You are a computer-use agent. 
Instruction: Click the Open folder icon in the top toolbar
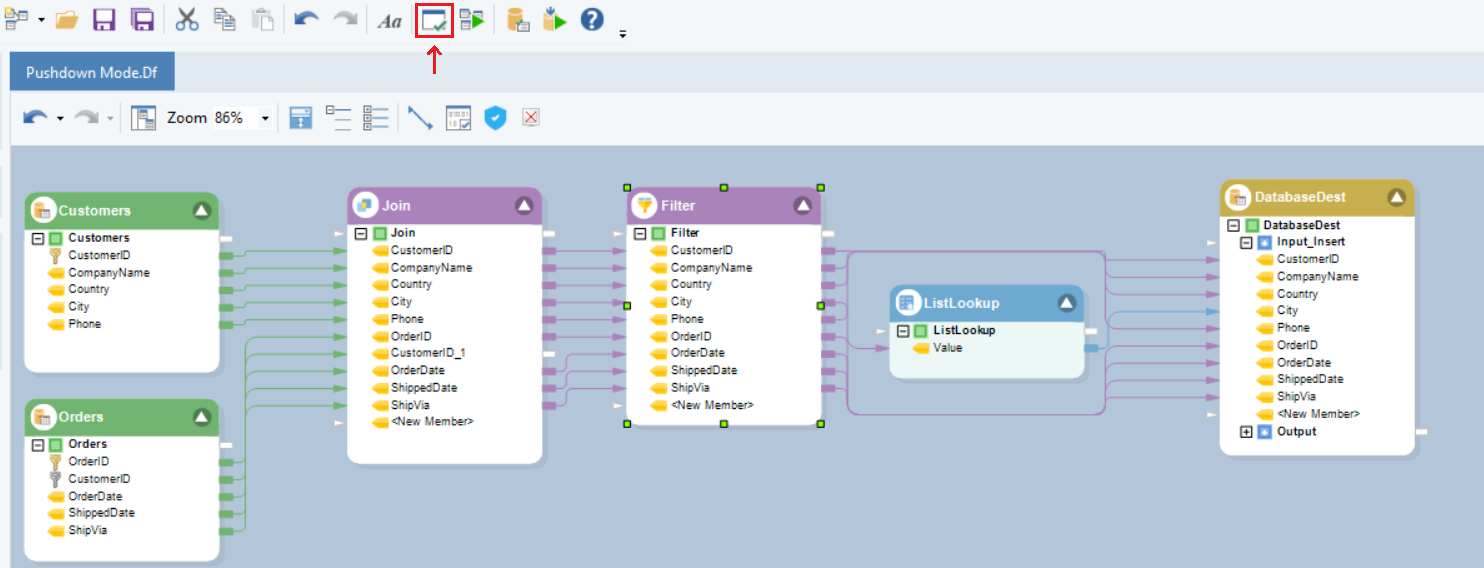pos(67,20)
